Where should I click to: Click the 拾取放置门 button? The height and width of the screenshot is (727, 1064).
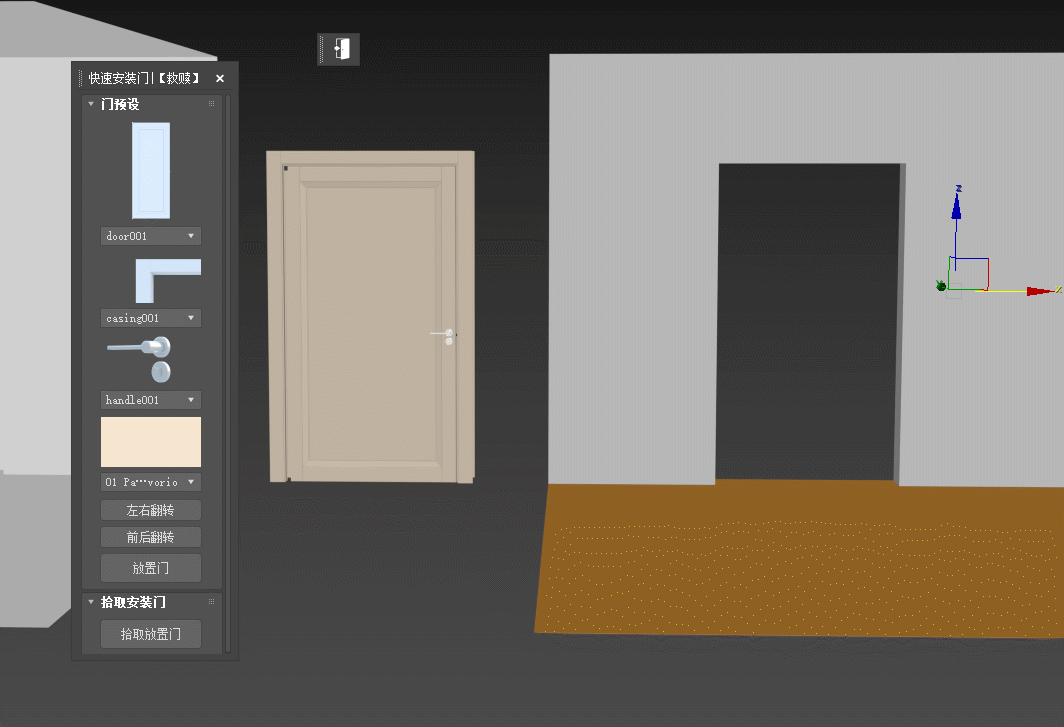coord(151,634)
